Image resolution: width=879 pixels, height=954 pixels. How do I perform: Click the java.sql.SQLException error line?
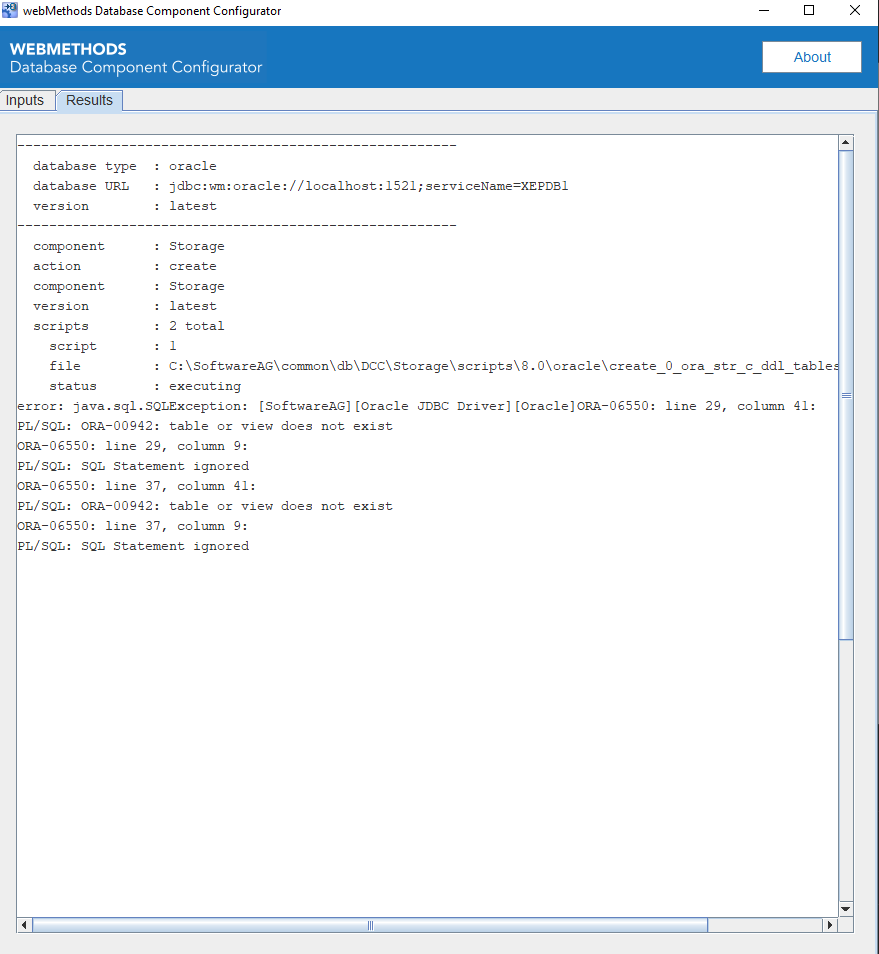(x=416, y=406)
